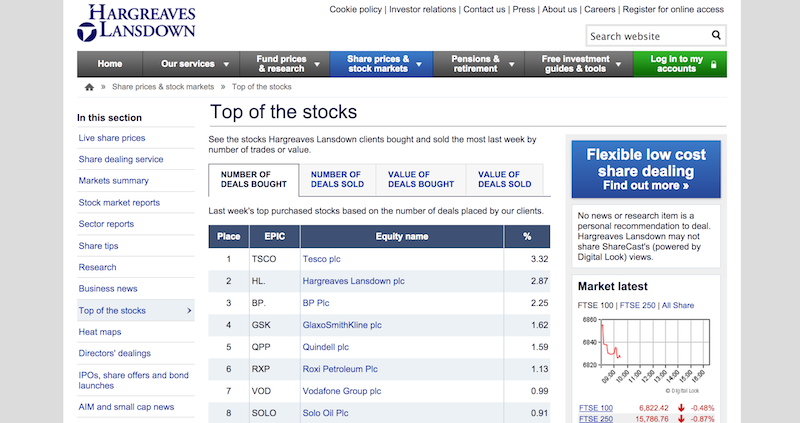Switch to Number of Deals Bought tab
800x423 pixels.
[x=254, y=179]
